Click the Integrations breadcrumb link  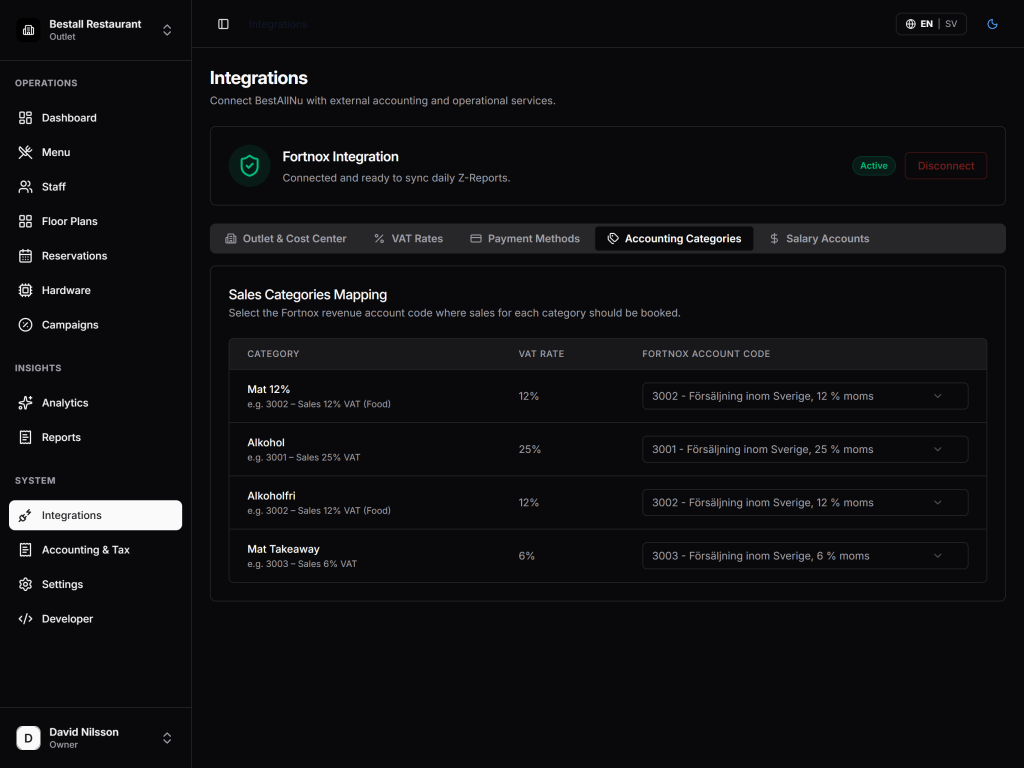(x=278, y=24)
